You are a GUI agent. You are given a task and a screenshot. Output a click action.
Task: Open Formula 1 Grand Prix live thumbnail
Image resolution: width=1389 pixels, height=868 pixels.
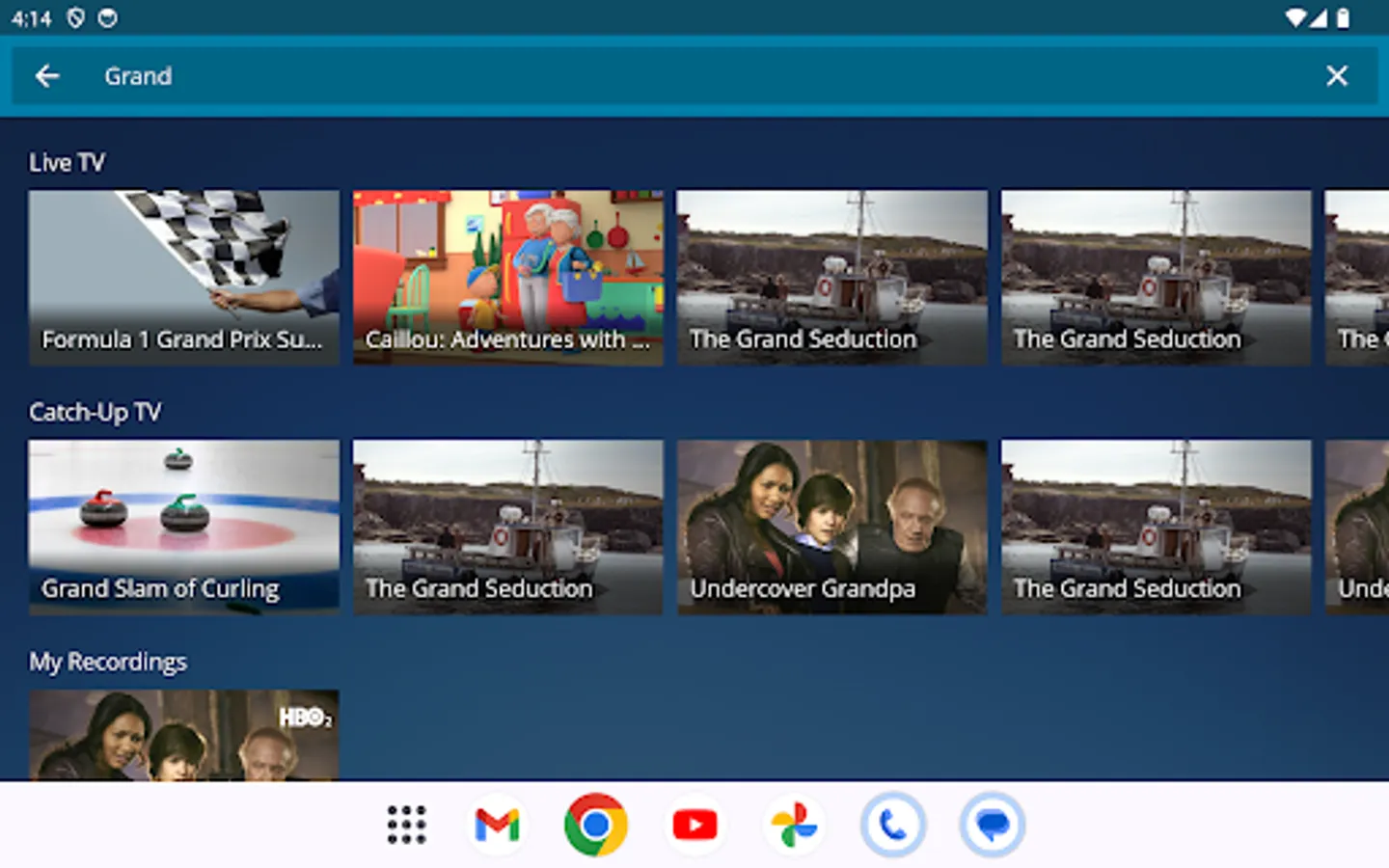pos(184,278)
